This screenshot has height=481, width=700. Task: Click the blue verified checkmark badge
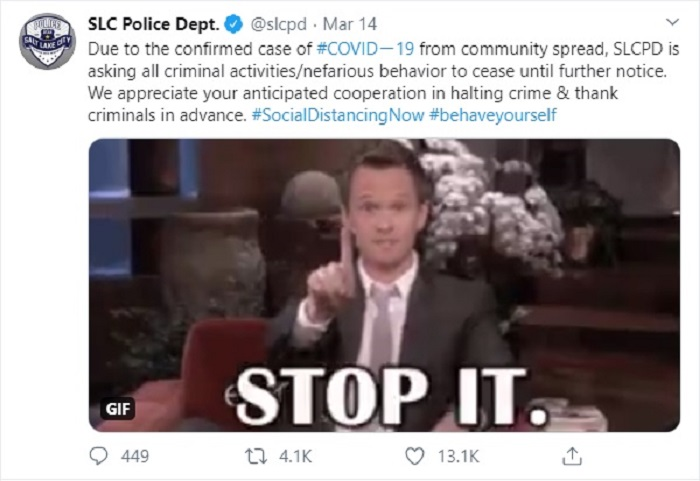[234, 24]
